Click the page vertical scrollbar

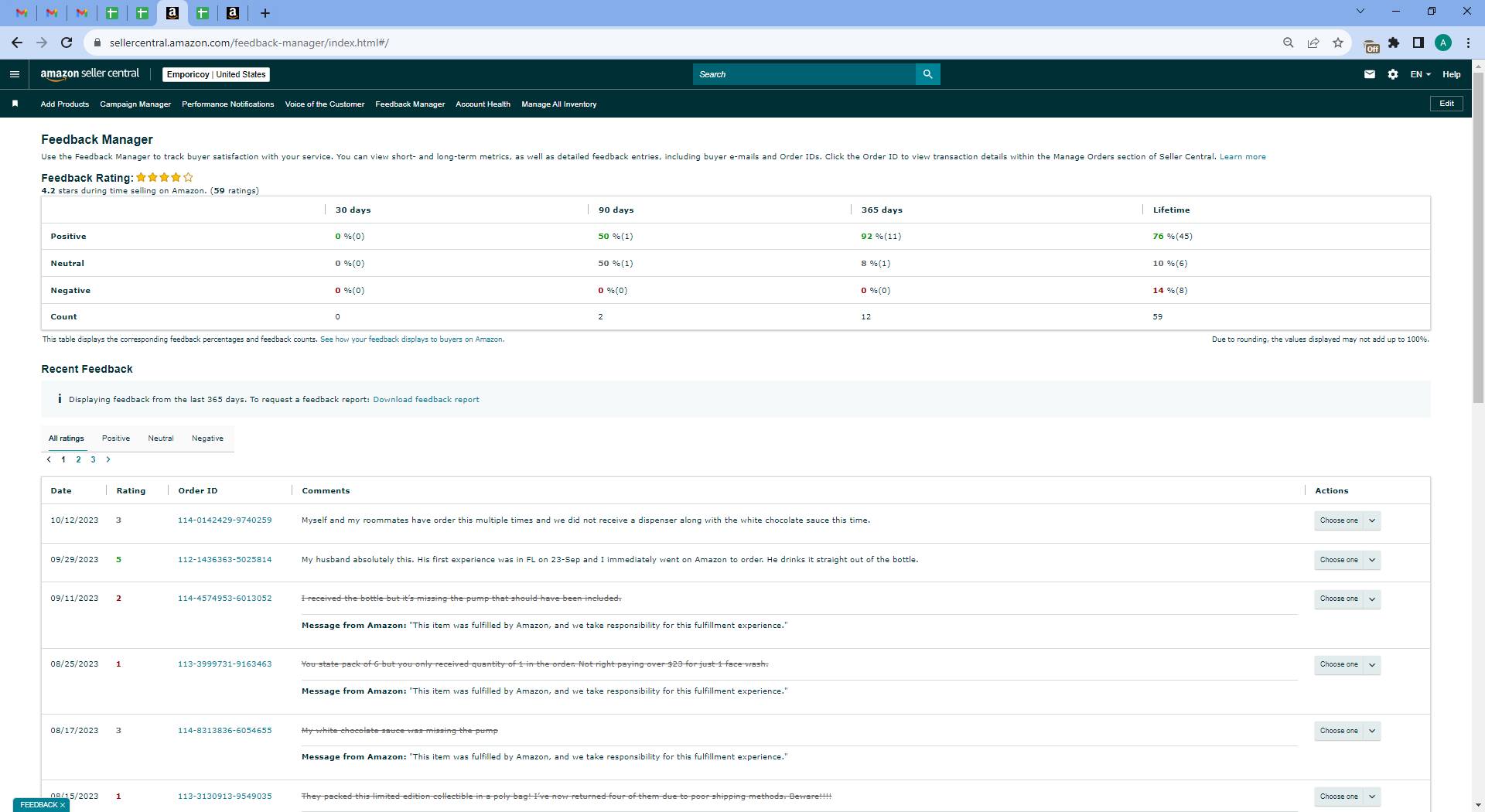click(1478, 239)
